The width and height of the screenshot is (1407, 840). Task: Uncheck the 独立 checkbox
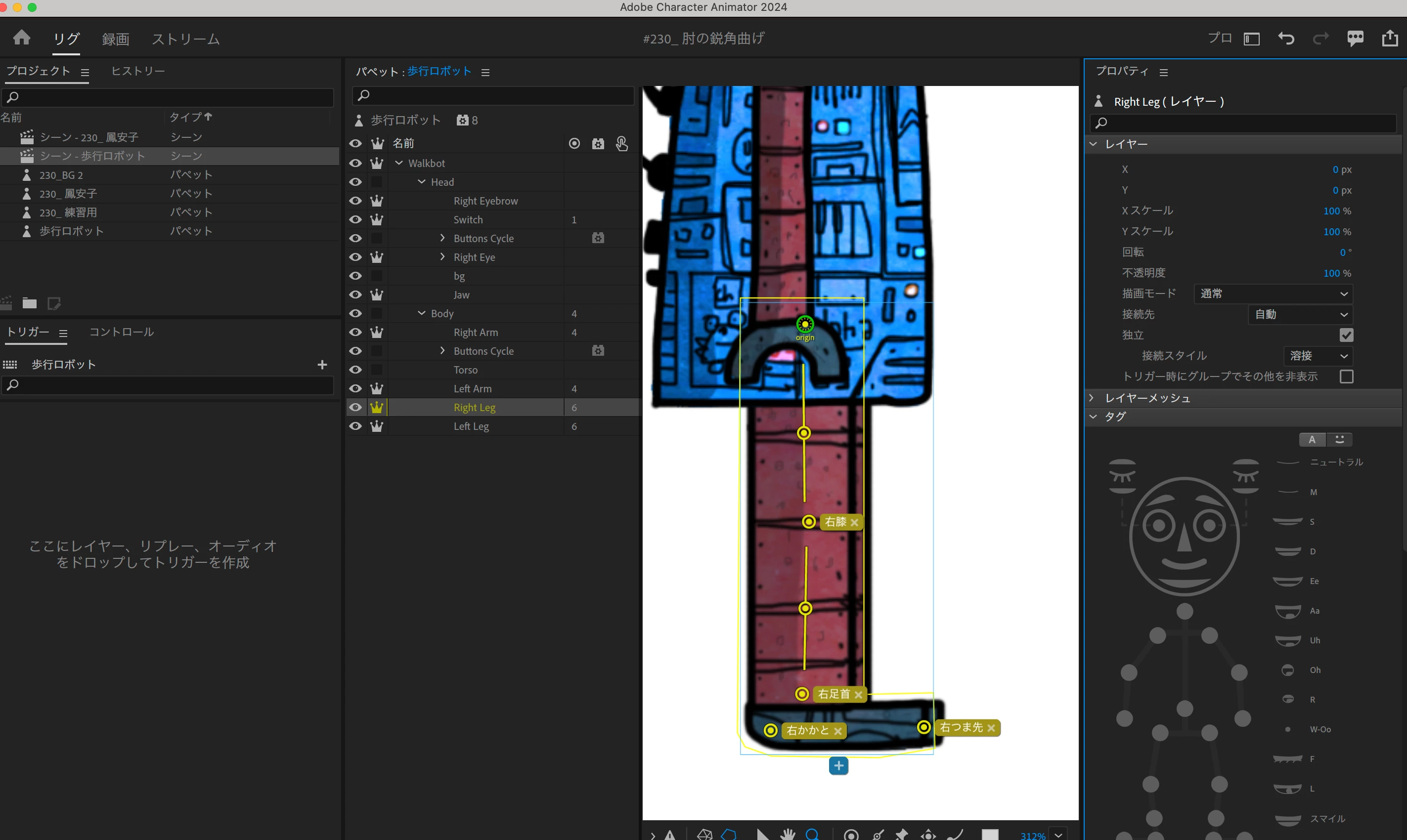point(1346,335)
